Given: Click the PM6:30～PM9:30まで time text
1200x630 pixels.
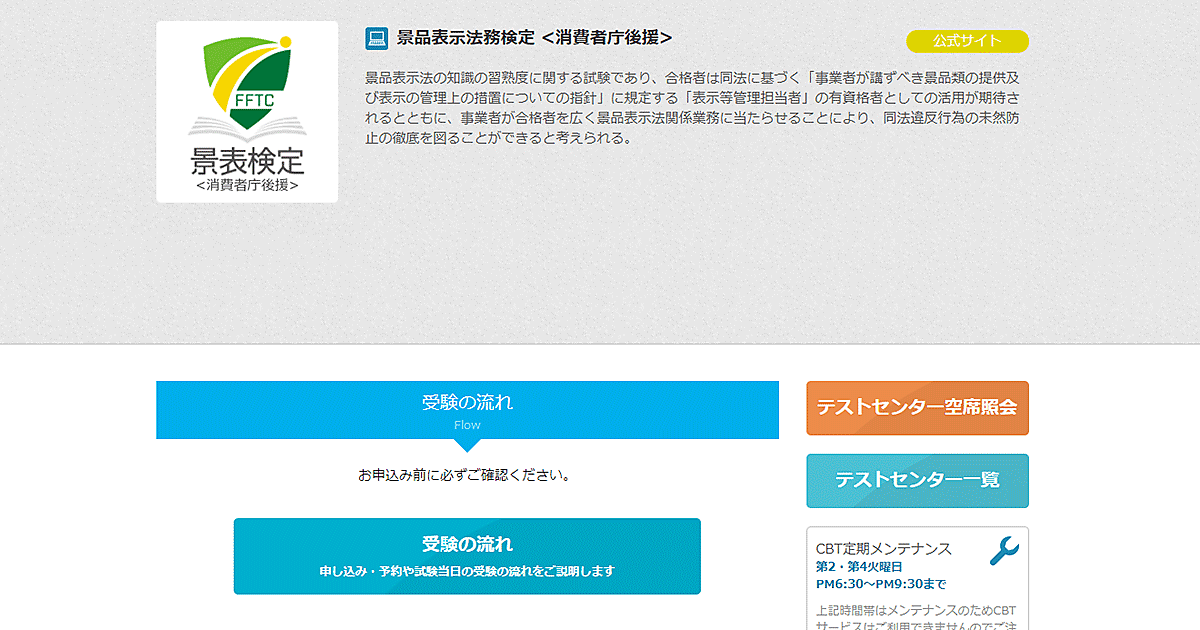Looking at the screenshot, I should [x=881, y=584].
